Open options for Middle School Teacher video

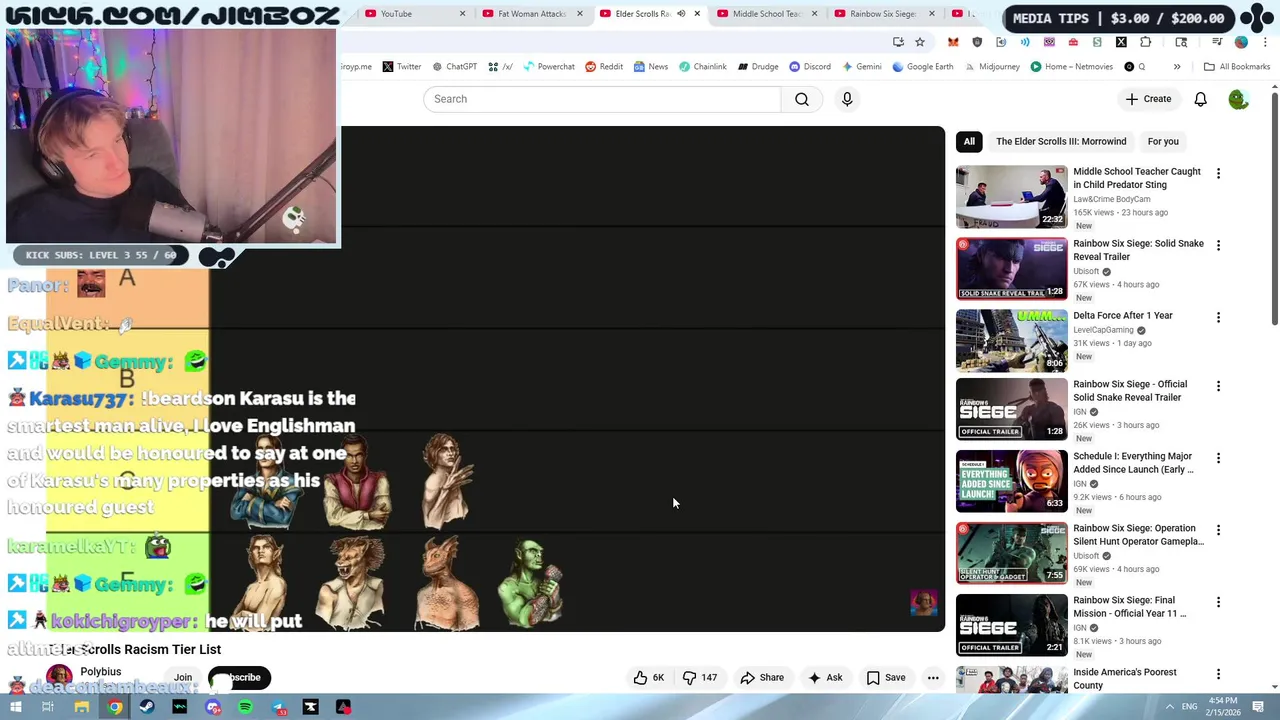tap(1218, 173)
